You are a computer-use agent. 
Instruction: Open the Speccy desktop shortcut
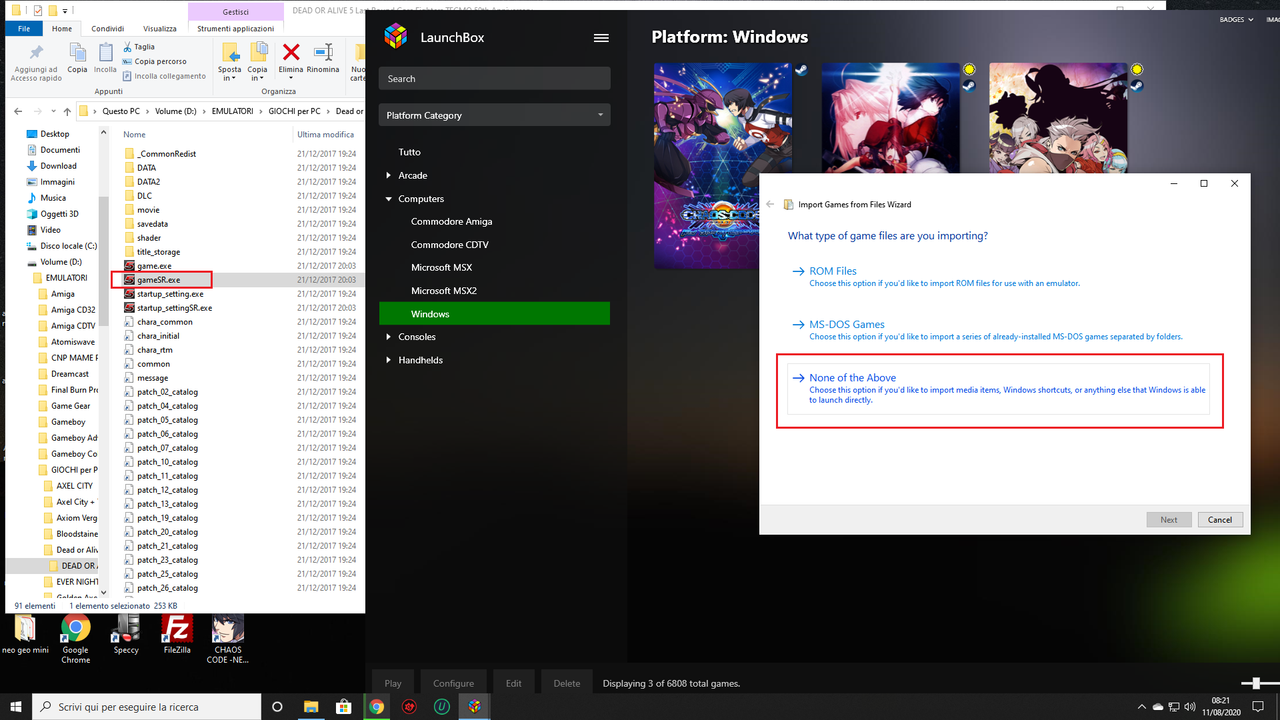point(126,634)
